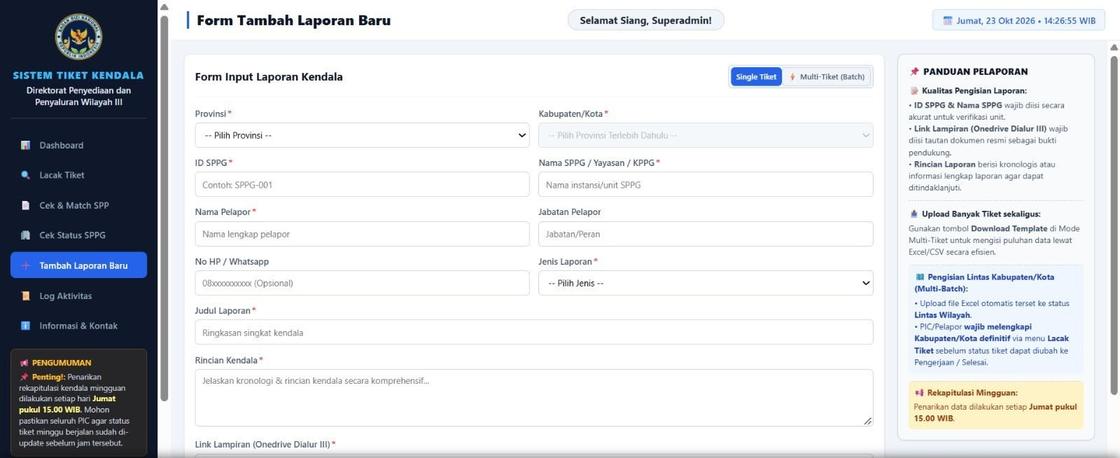Click the Cek Status SPPG building icon

click(26, 236)
